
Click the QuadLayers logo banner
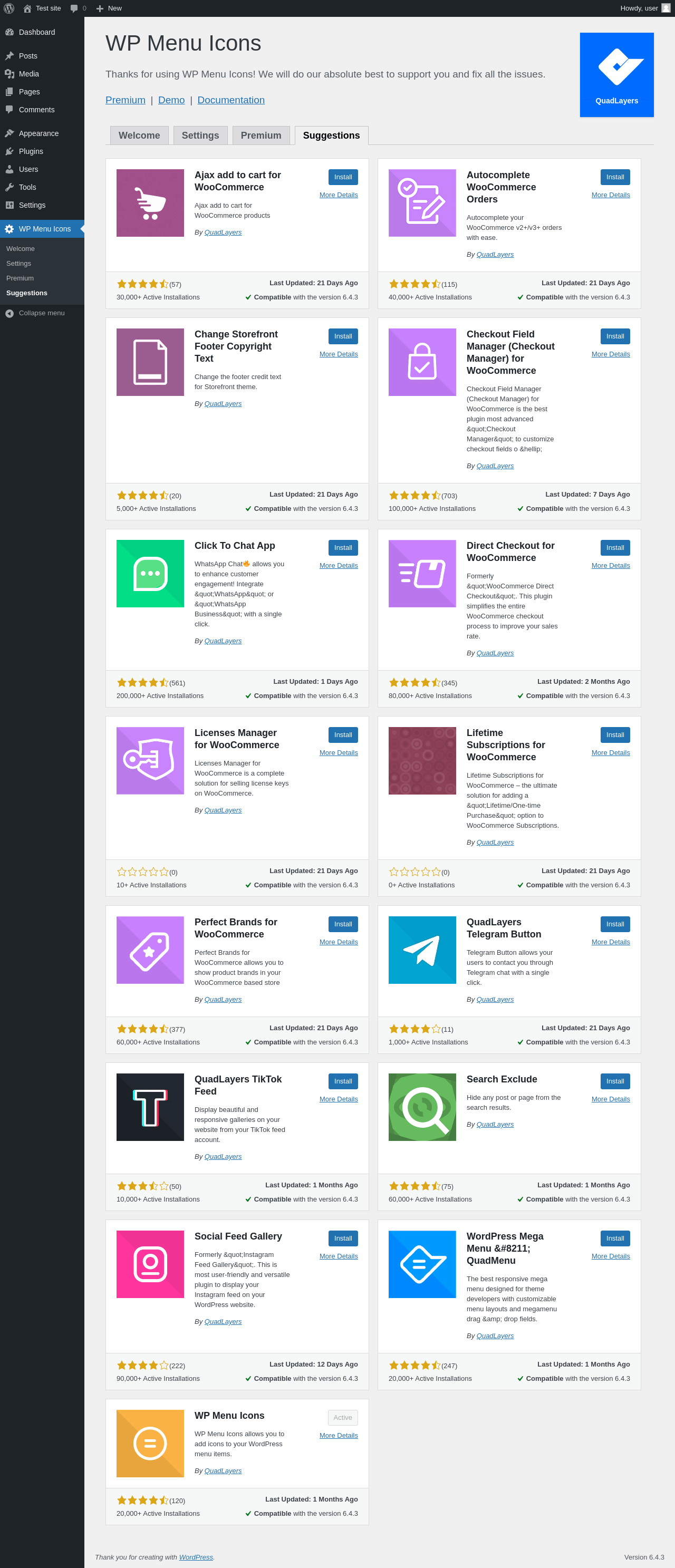click(x=616, y=75)
